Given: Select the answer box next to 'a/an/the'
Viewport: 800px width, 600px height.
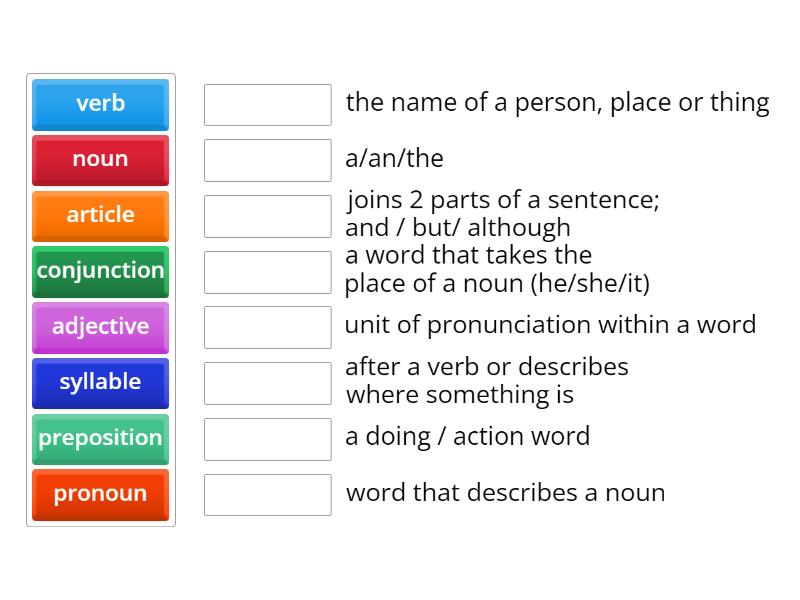Looking at the screenshot, I should tap(267, 158).
